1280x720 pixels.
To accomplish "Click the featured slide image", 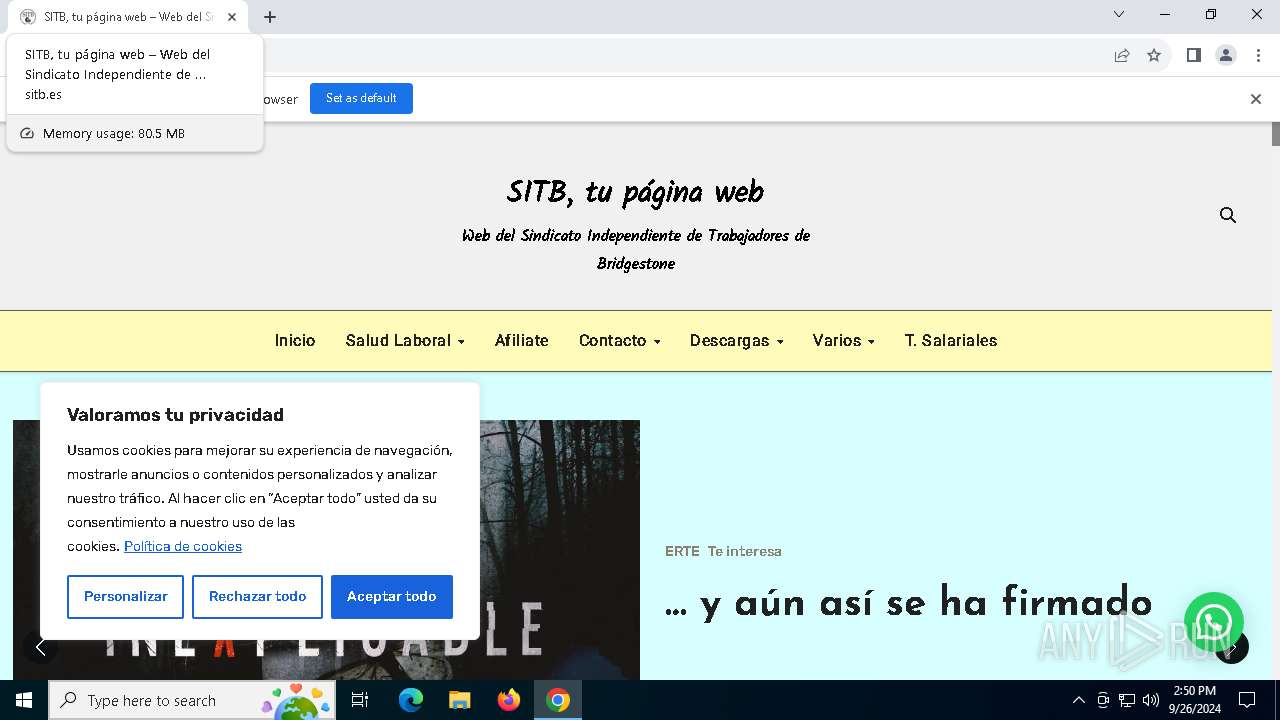I will pyautogui.click(x=326, y=550).
